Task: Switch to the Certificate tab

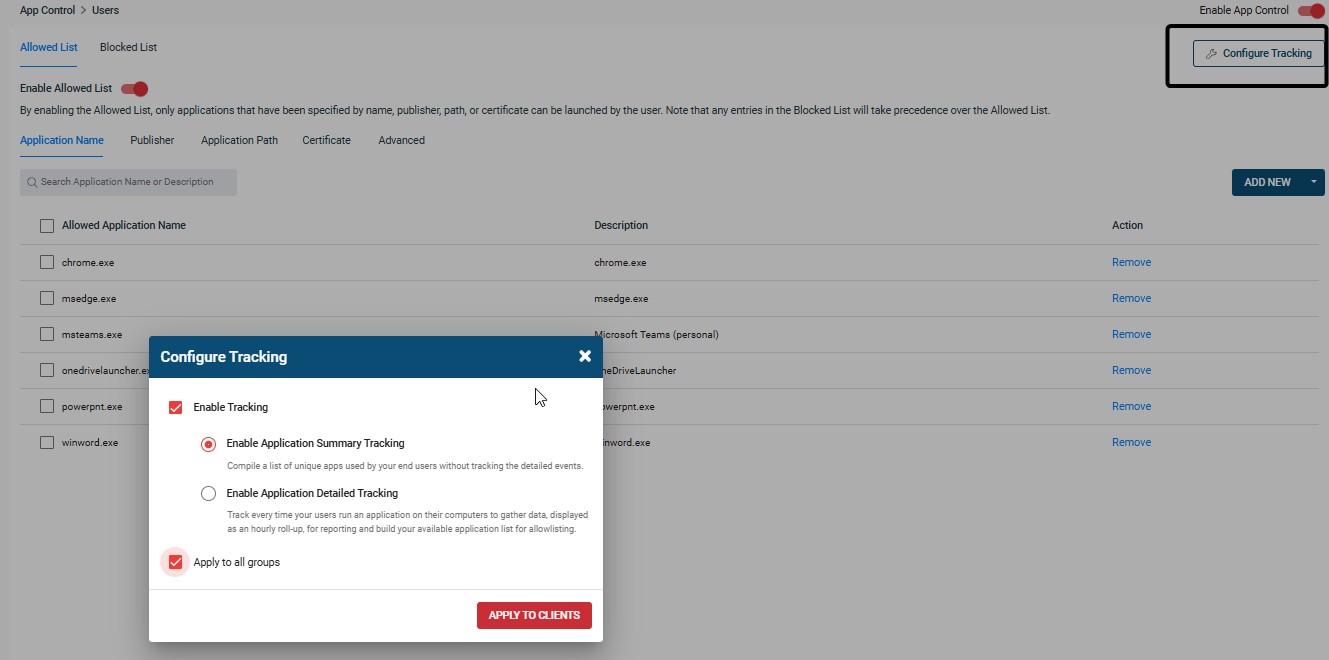Action: click(326, 140)
